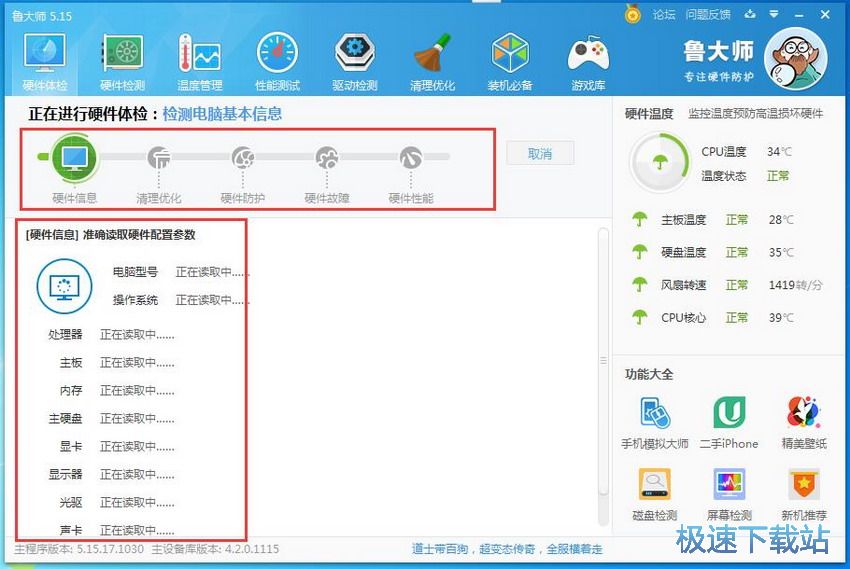Screen dimensions: 850x569
Task: Click the 显示器 row label
Action: [66, 475]
